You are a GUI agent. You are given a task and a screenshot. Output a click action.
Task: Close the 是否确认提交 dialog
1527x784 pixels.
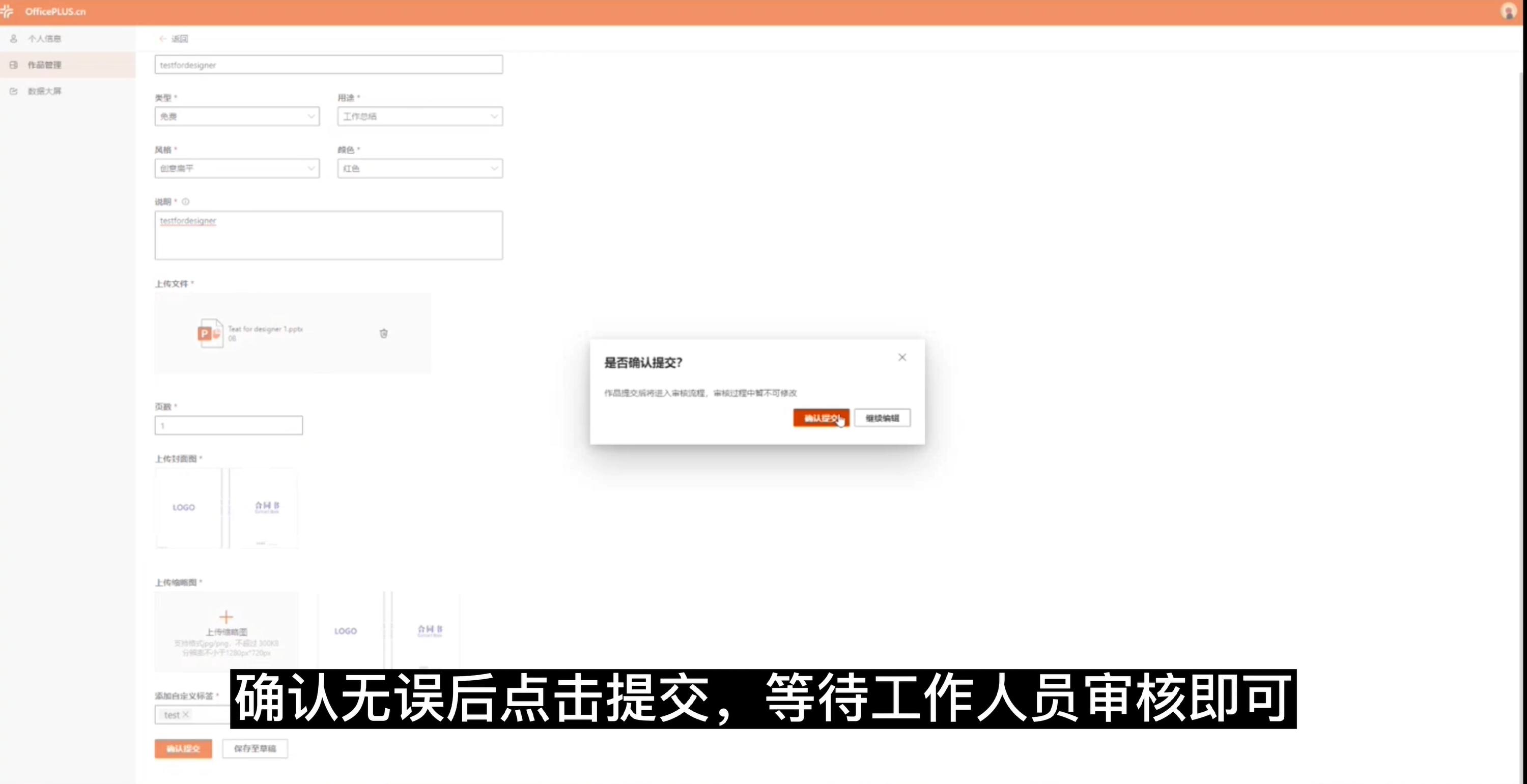tap(902, 357)
